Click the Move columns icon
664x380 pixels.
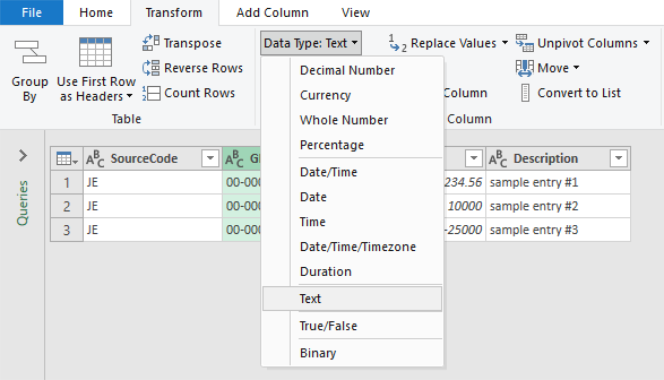(524, 68)
